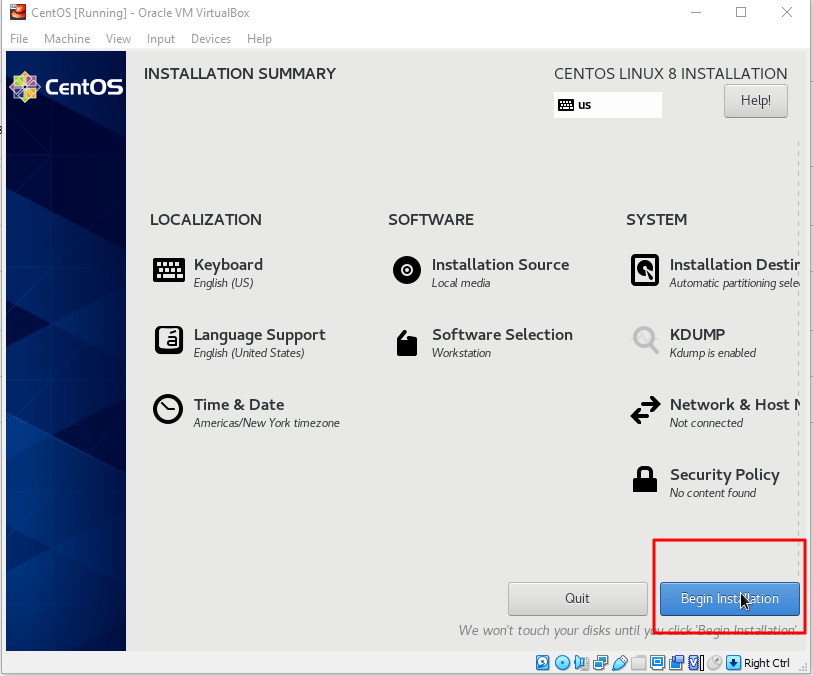Click the Help! button
Viewport: 813px width, 676px height.
pyautogui.click(x=755, y=101)
